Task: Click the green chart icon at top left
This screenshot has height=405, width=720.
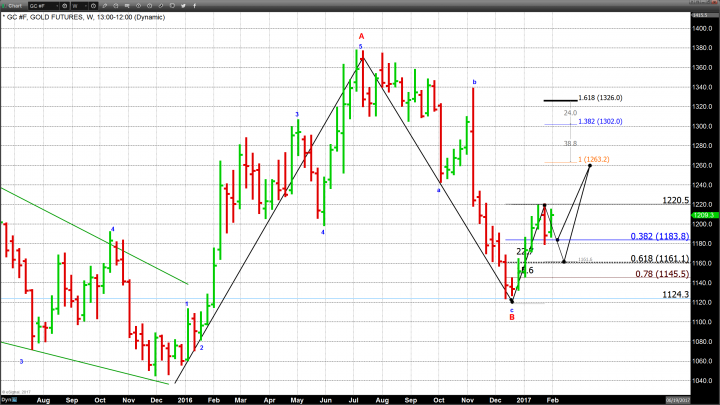Action: 4,5
